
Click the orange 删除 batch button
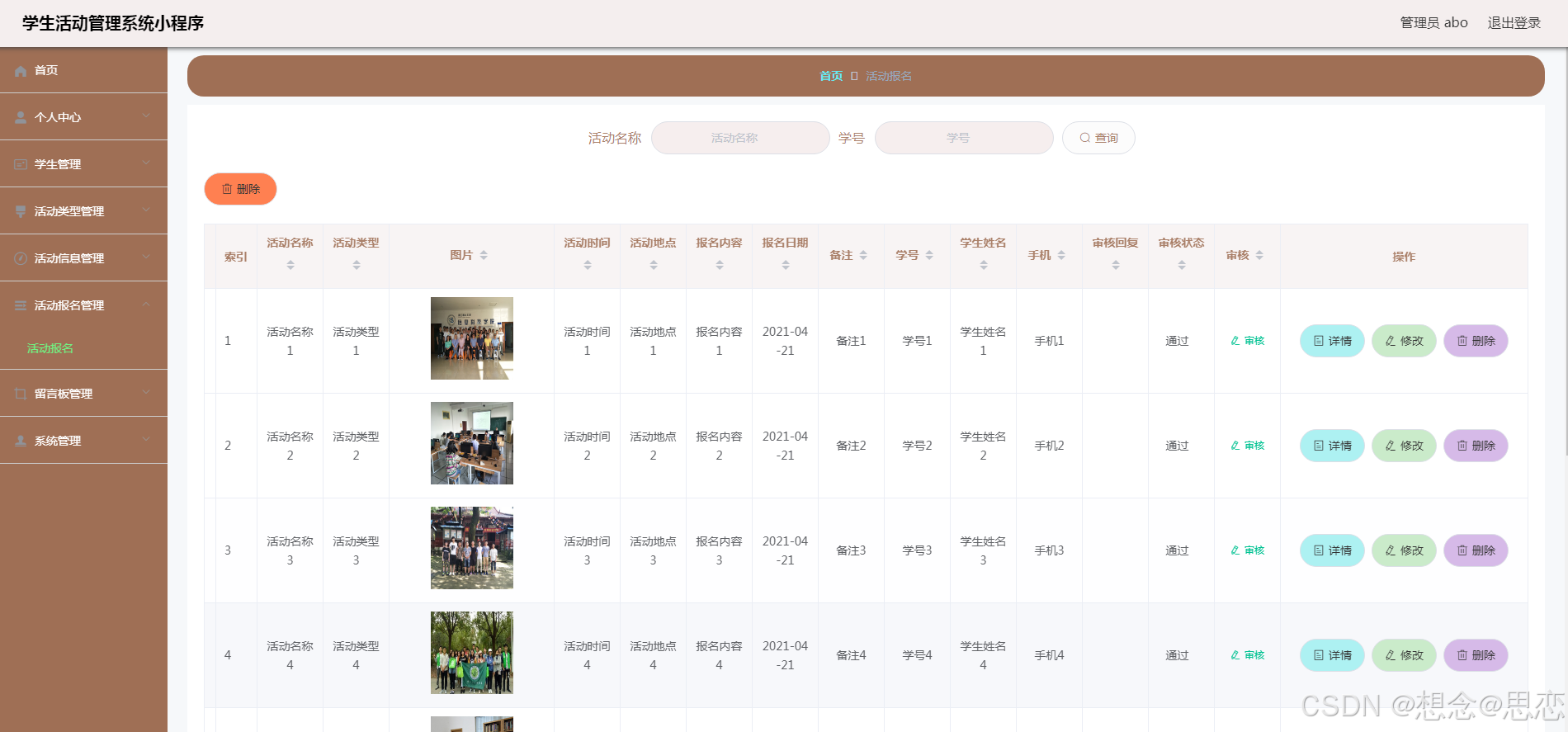pyautogui.click(x=240, y=189)
